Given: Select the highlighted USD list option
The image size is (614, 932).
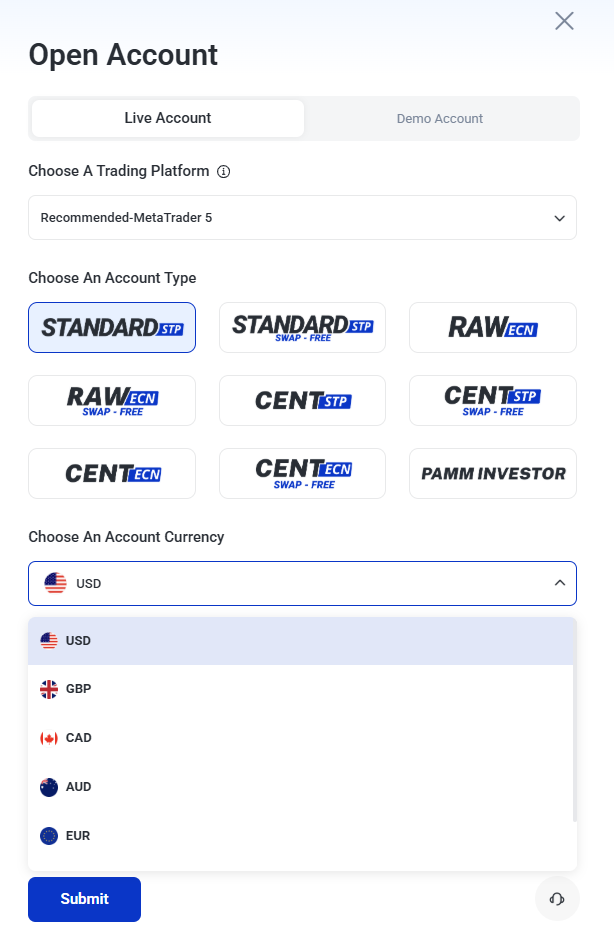Looking at the screenshot, I should [300, 641].
